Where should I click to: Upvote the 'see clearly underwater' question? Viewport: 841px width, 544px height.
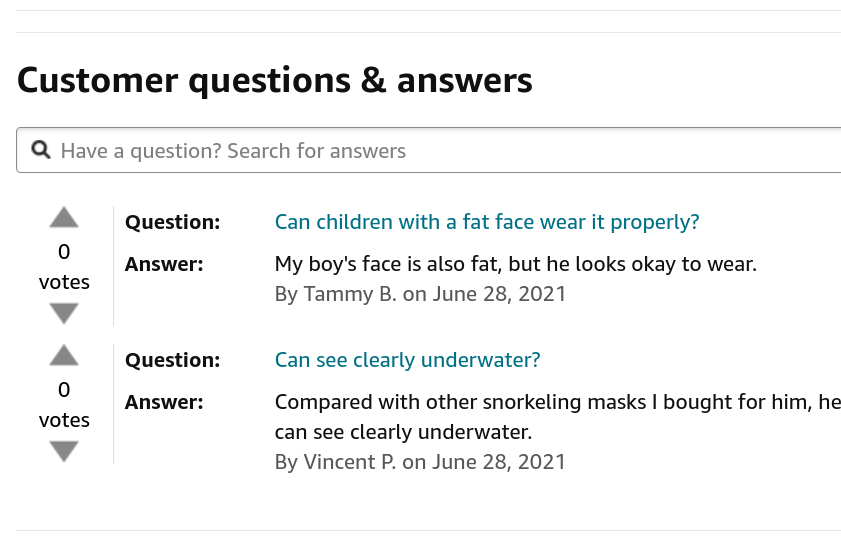[x=64, y=356]
